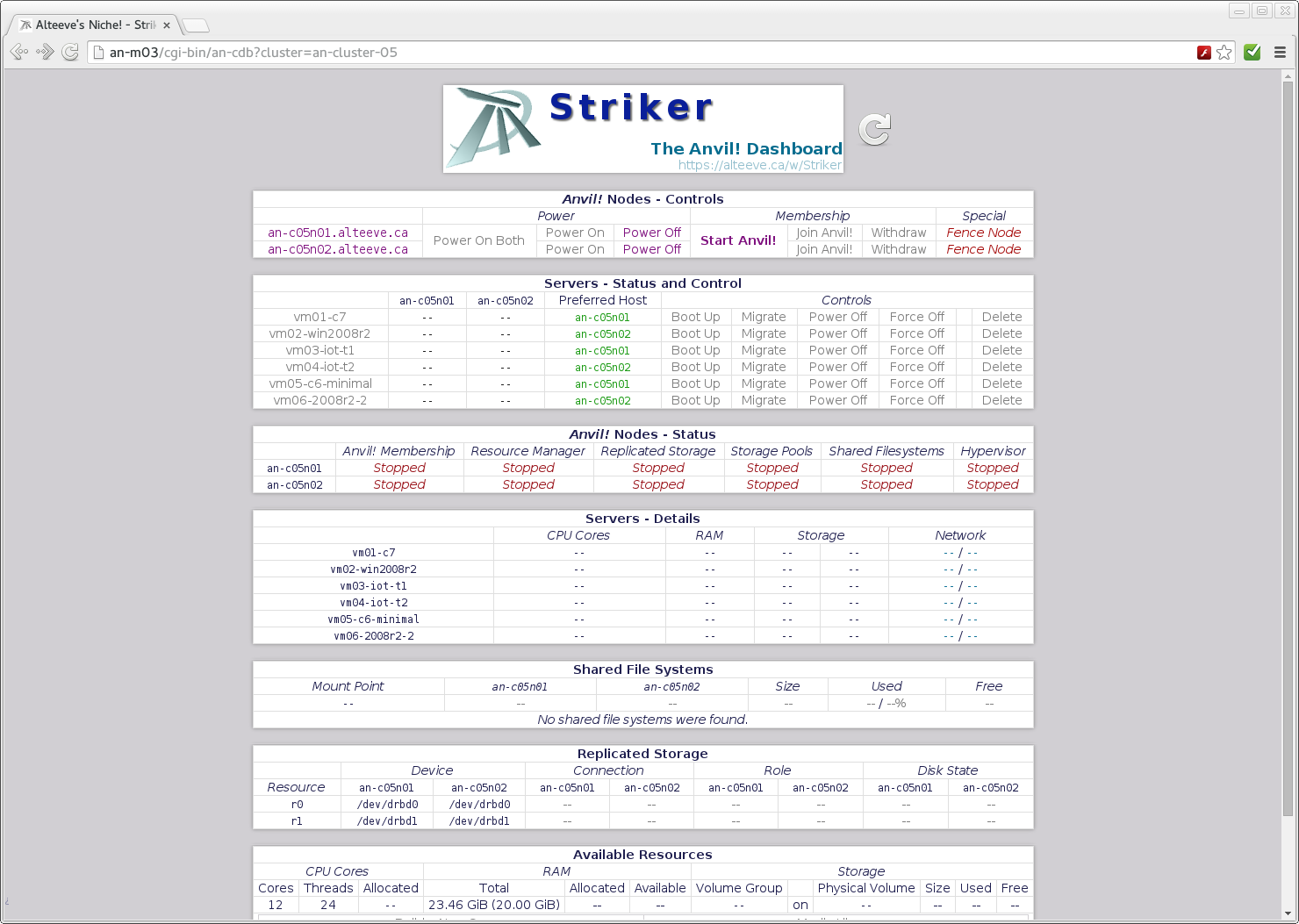The width and height of the screenshot is (1299, 924).
Task: Click Join Anvil! for an-c05n01
Action: coord(824,233)
